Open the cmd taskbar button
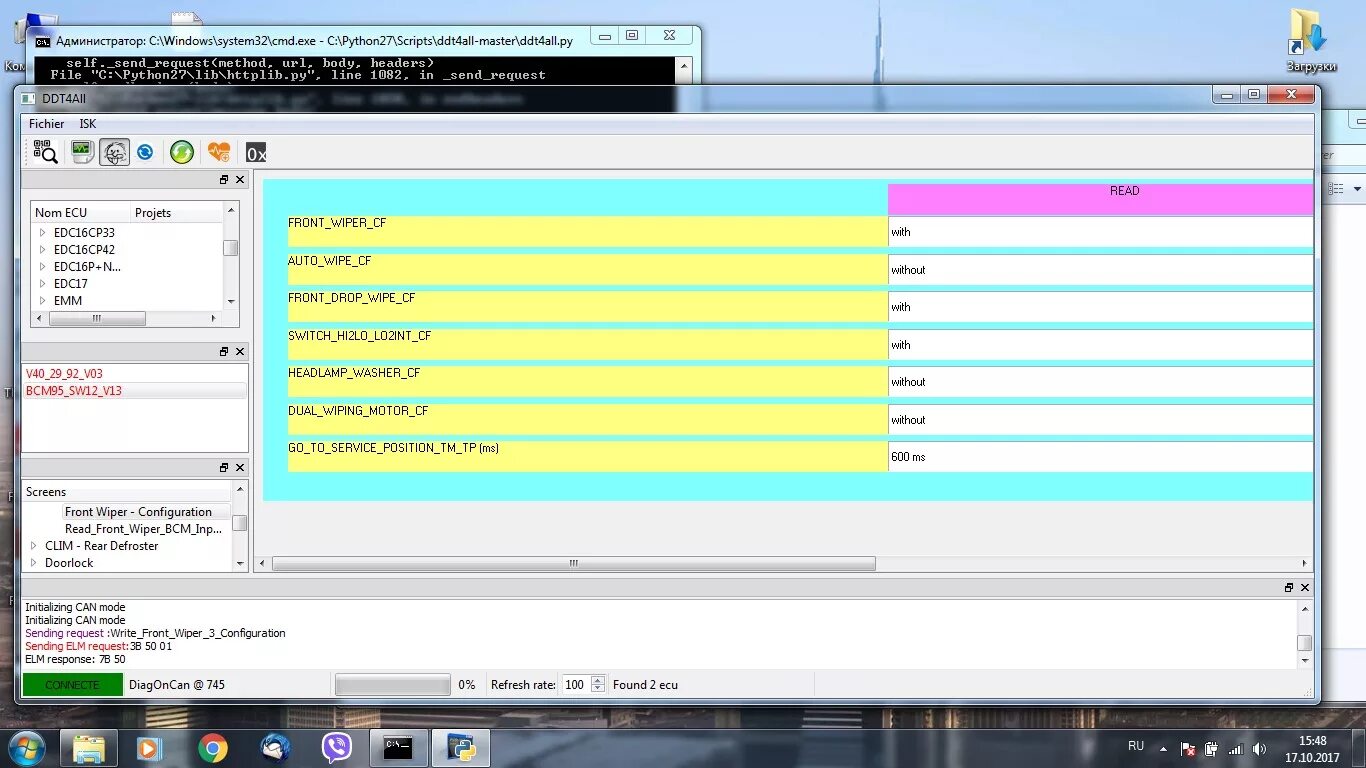The image size is (1366, 768). click(399, 748)
